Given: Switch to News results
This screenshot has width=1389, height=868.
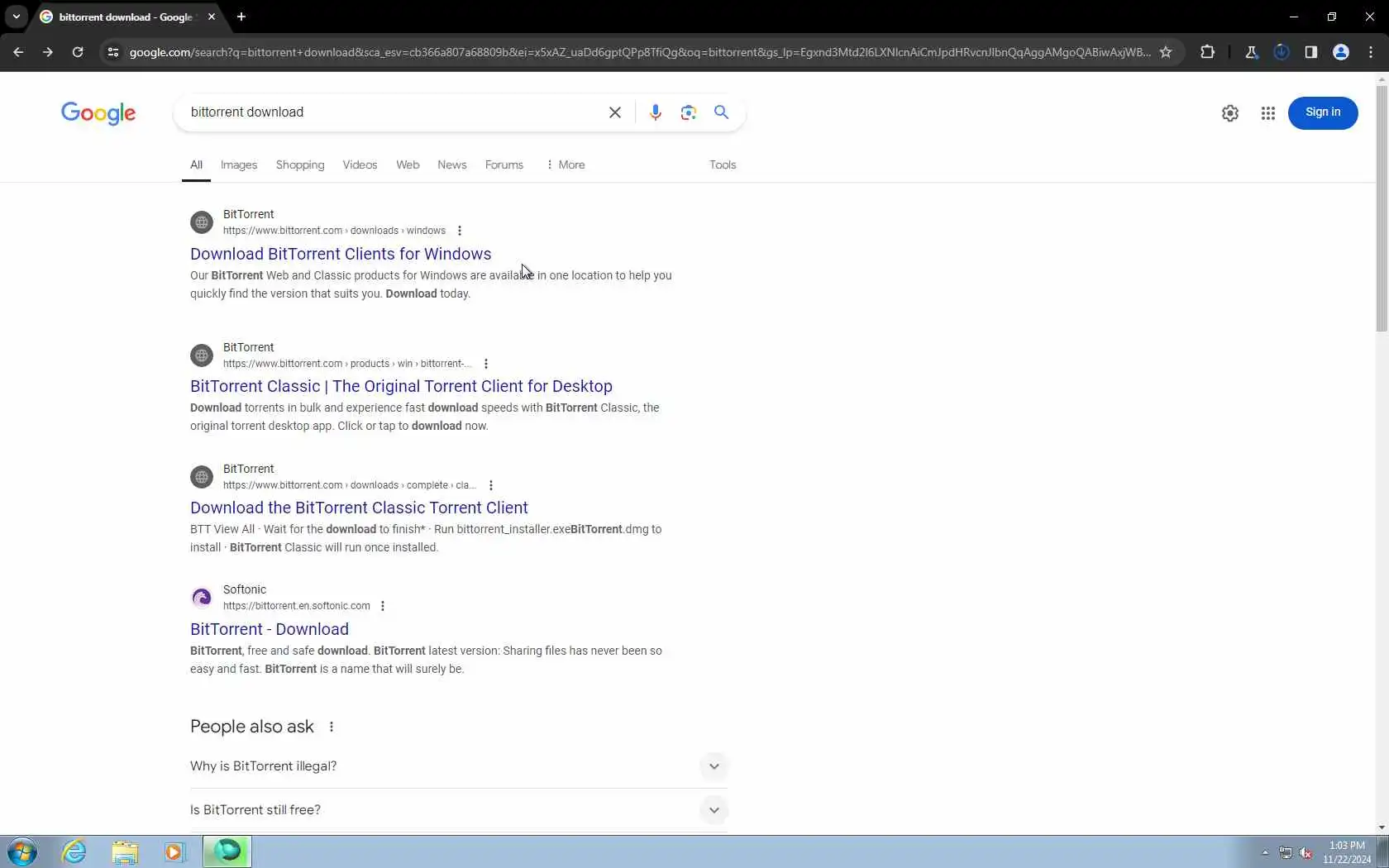Looking at the screenshot, I should pyautogui.click(x=452, y=165).
